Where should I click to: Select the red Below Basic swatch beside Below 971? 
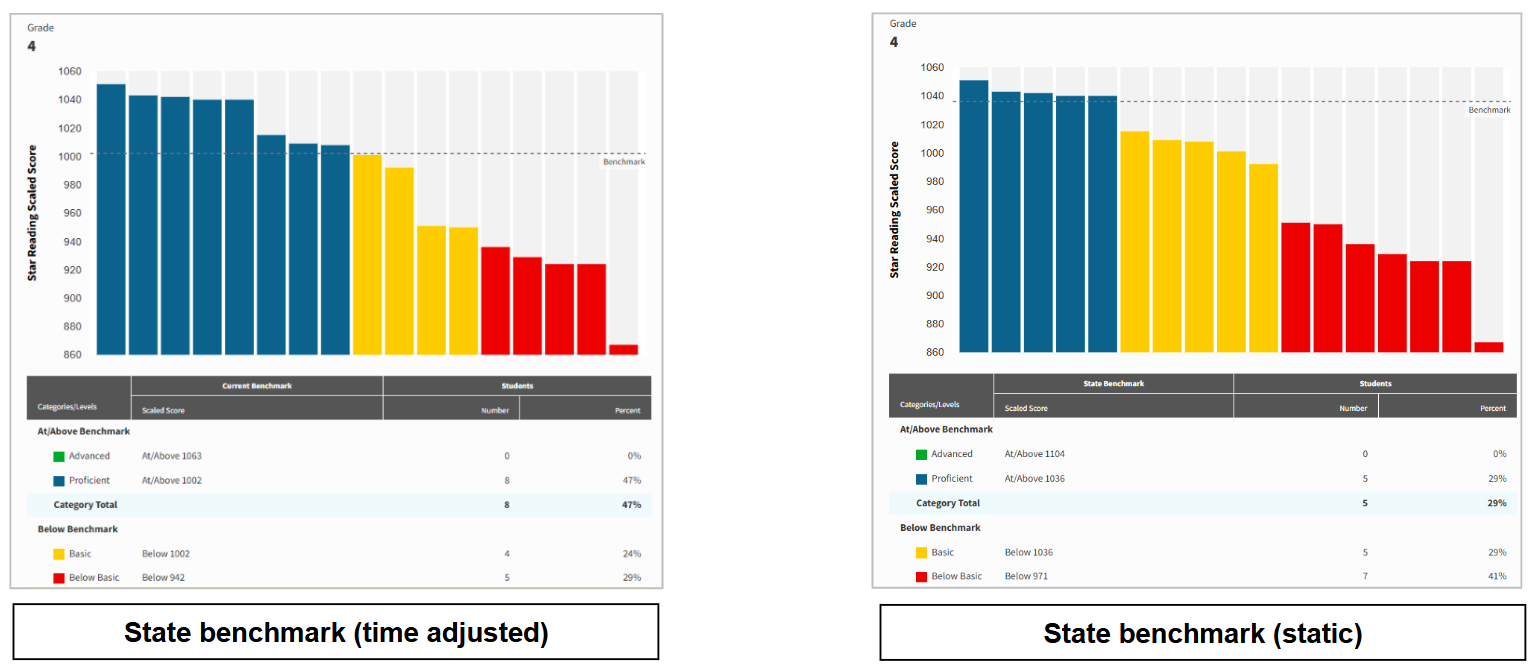[922, 577]
